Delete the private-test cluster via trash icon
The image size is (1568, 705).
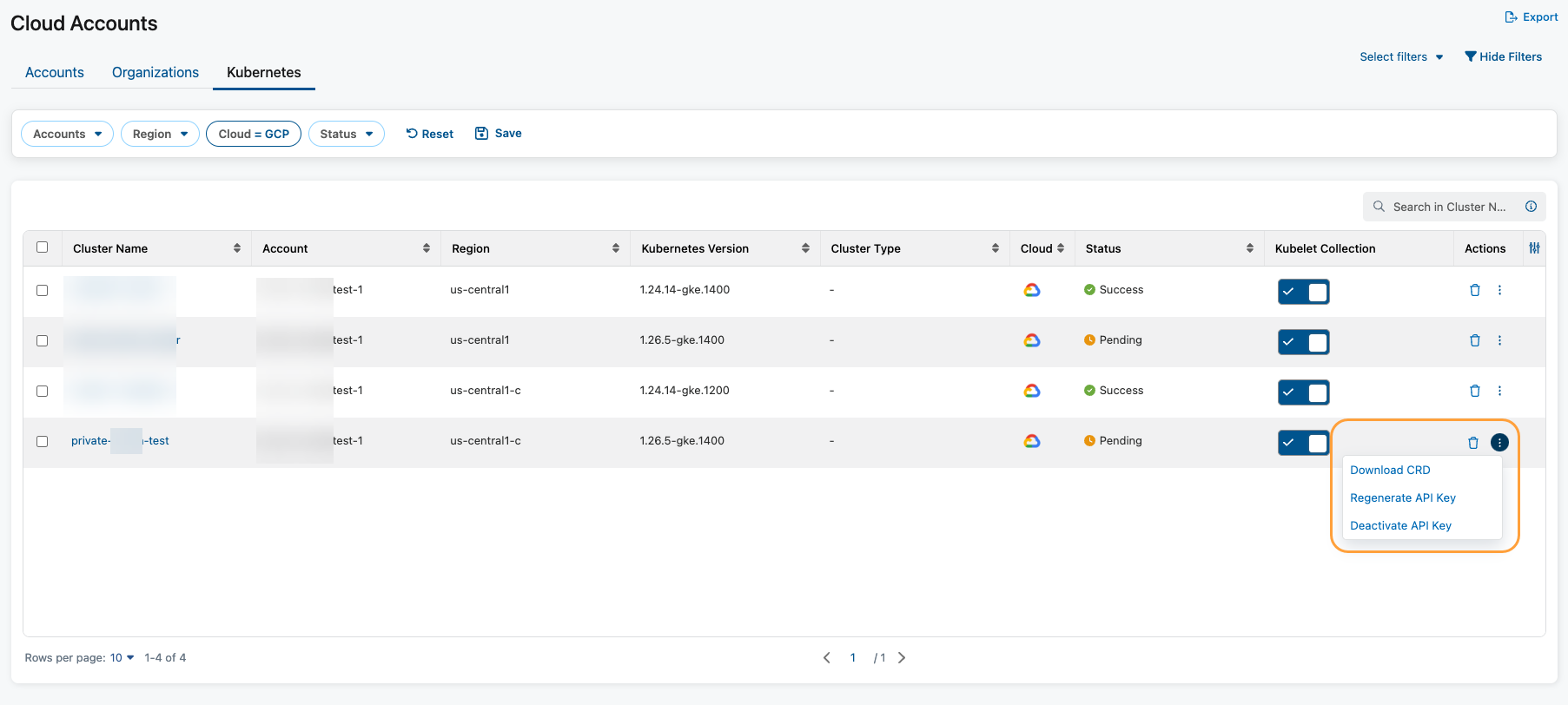(x=1473, y=443)
